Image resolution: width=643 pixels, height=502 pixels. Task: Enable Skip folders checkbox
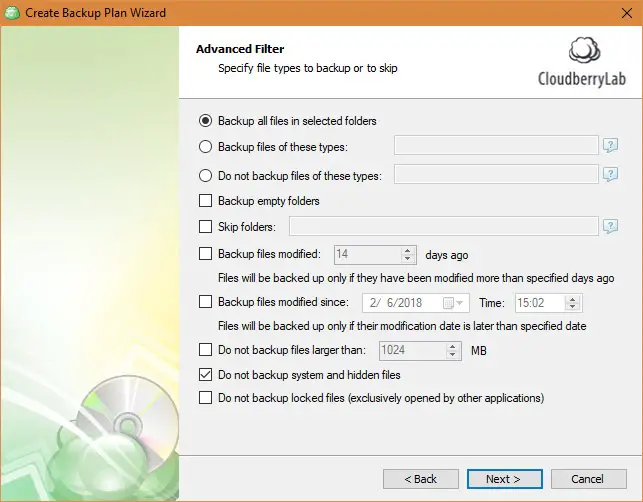pos(205,226)
